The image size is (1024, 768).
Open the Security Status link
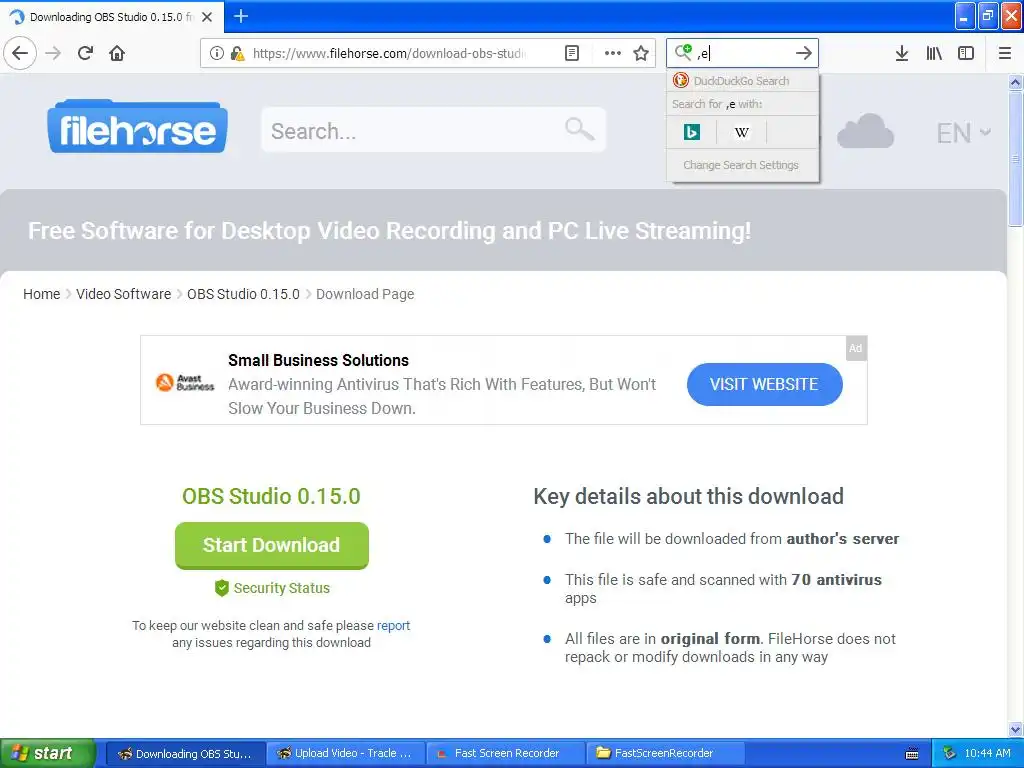click(x=281, y=588)
